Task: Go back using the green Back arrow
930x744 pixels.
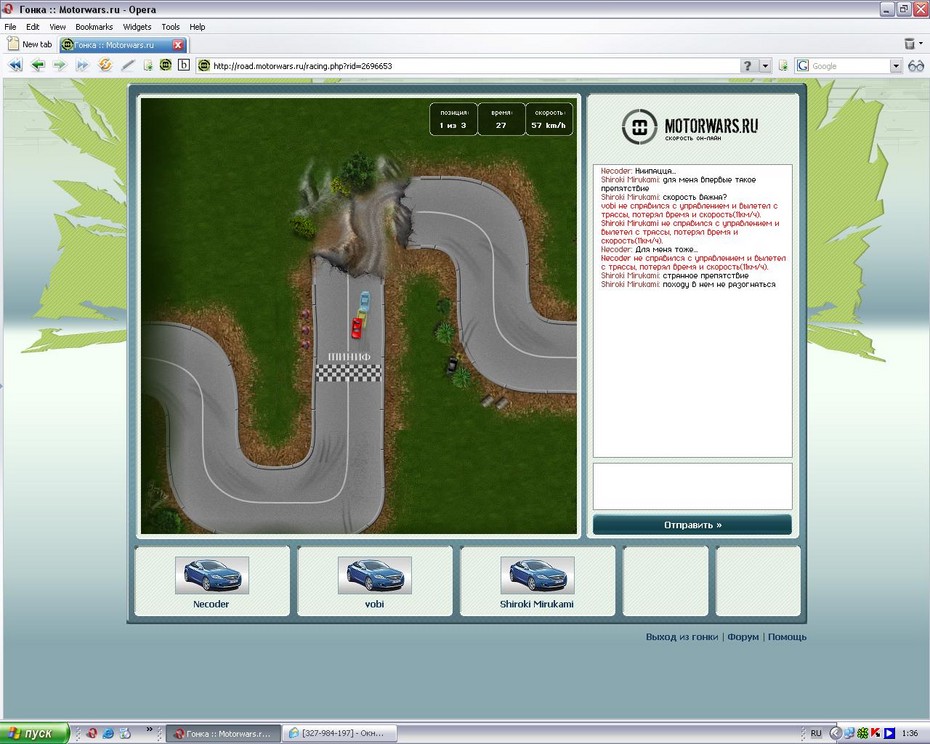Action: tap(38, 66)
